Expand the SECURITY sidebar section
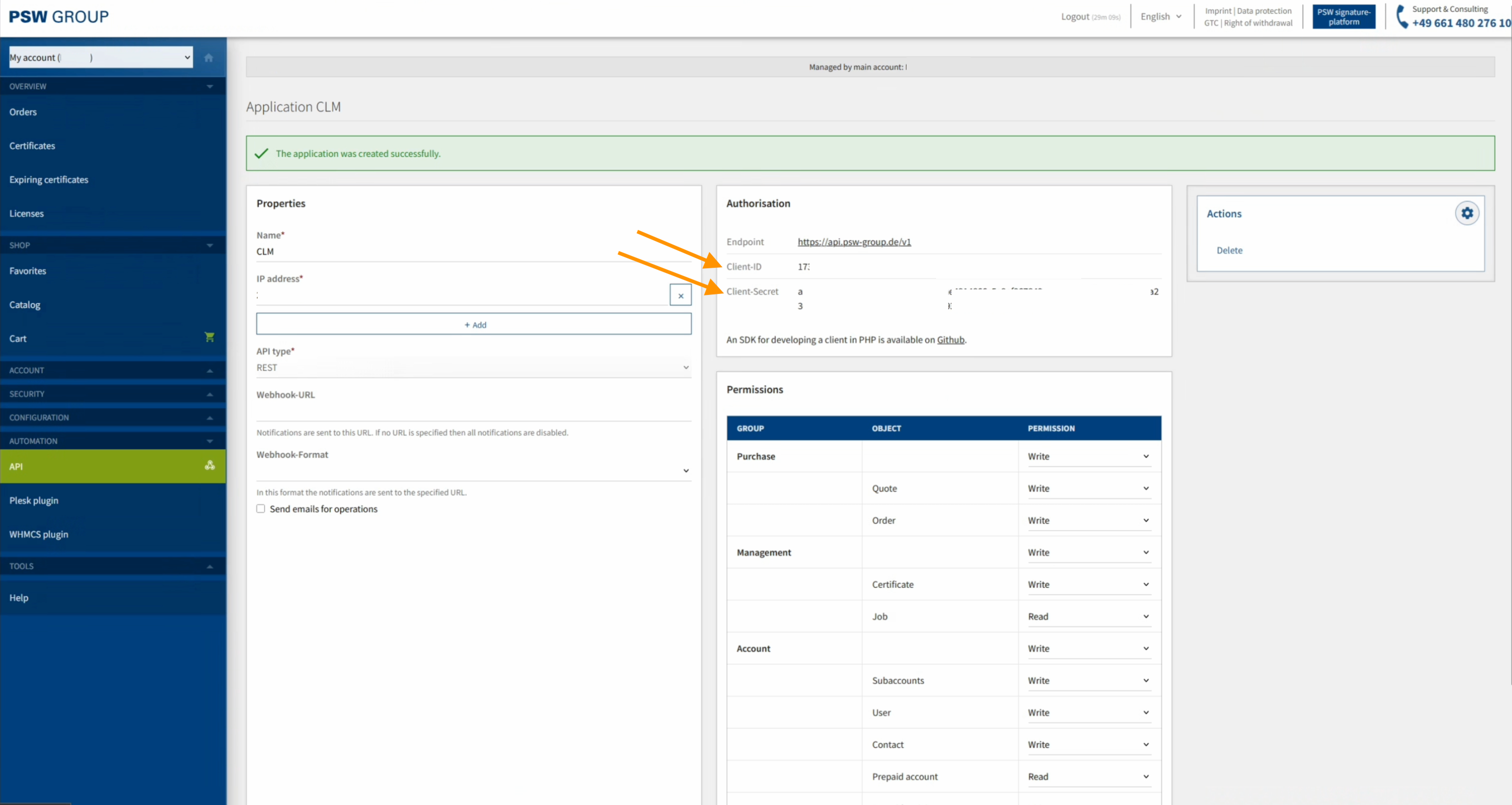This screenshot has height=805, width=1512. [x=210, y=394]
